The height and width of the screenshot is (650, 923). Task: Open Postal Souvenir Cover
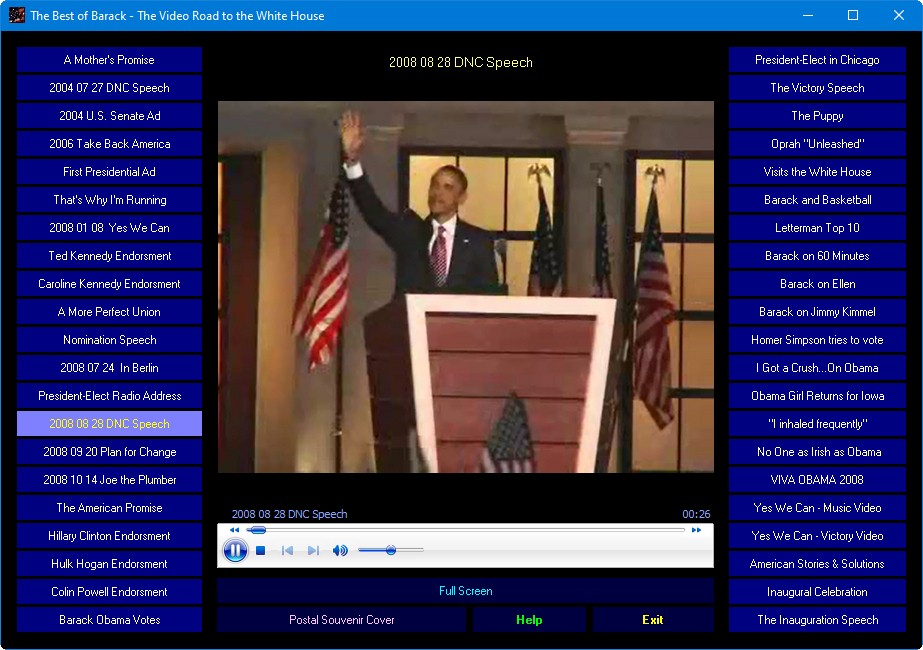point(341,619)
